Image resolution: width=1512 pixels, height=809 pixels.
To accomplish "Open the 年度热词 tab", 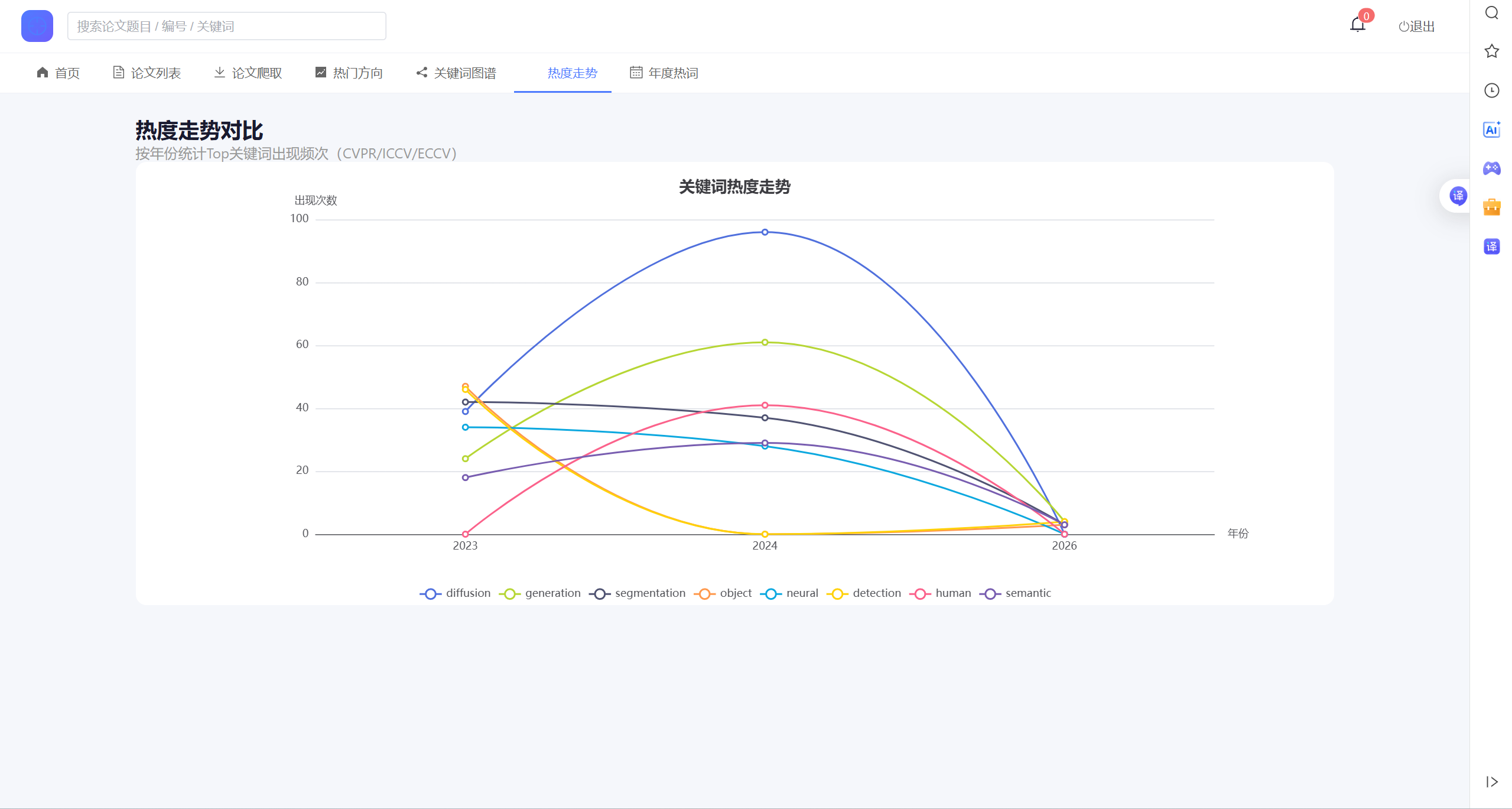I will 664,73.
